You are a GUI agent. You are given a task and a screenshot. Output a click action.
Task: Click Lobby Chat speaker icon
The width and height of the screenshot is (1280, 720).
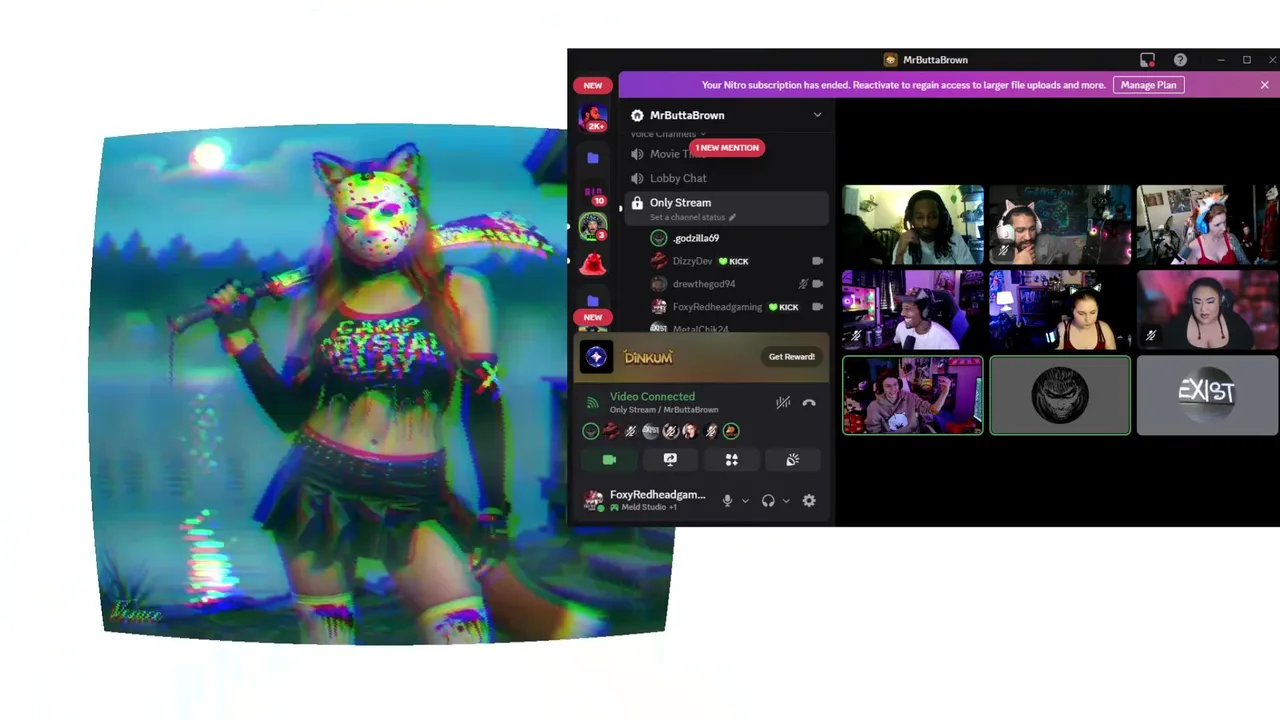pyautogui.click(x=637, y=178)
